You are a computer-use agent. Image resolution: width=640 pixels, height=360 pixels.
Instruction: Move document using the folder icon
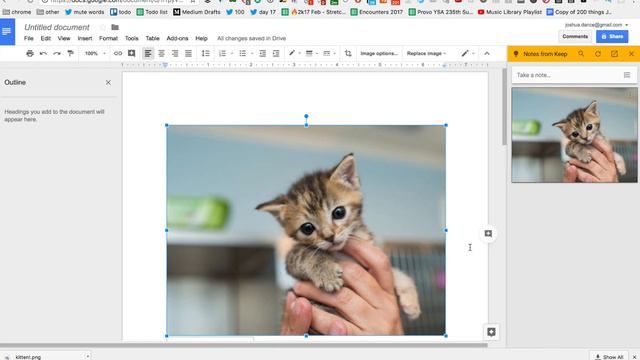pyautogui.click(x=115, y=27)
